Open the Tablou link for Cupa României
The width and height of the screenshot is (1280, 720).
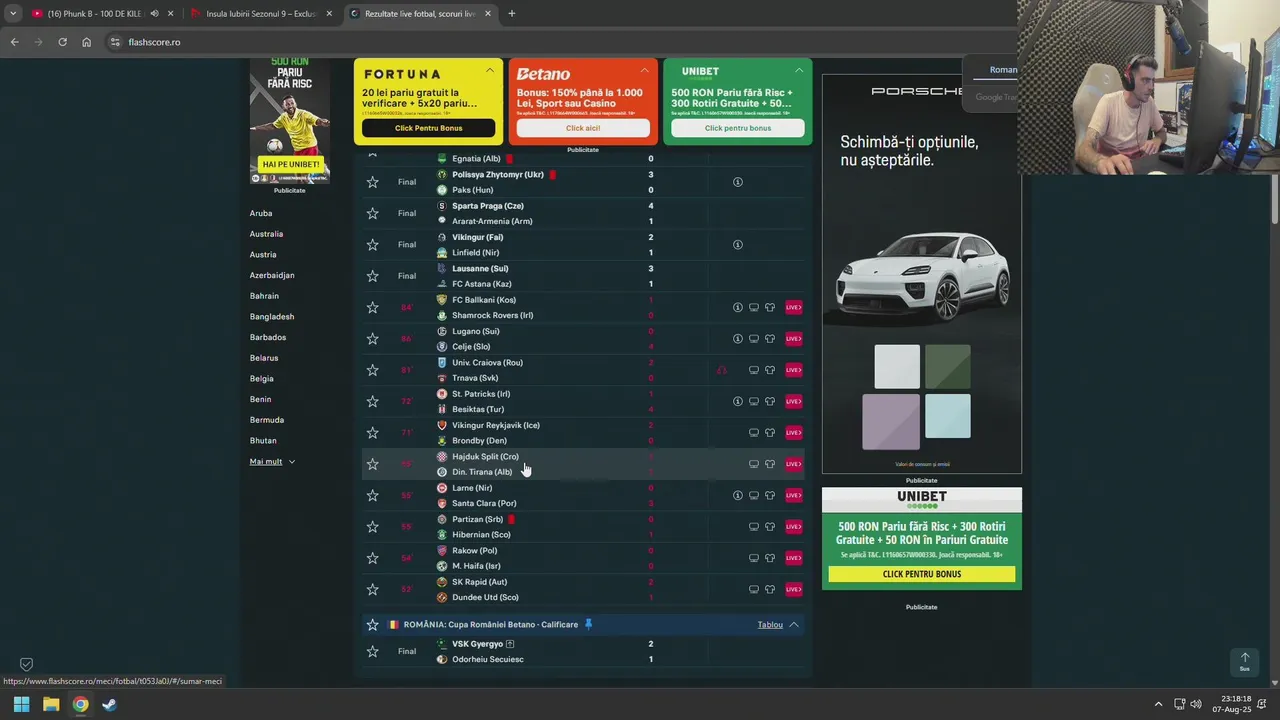[770, 625]
